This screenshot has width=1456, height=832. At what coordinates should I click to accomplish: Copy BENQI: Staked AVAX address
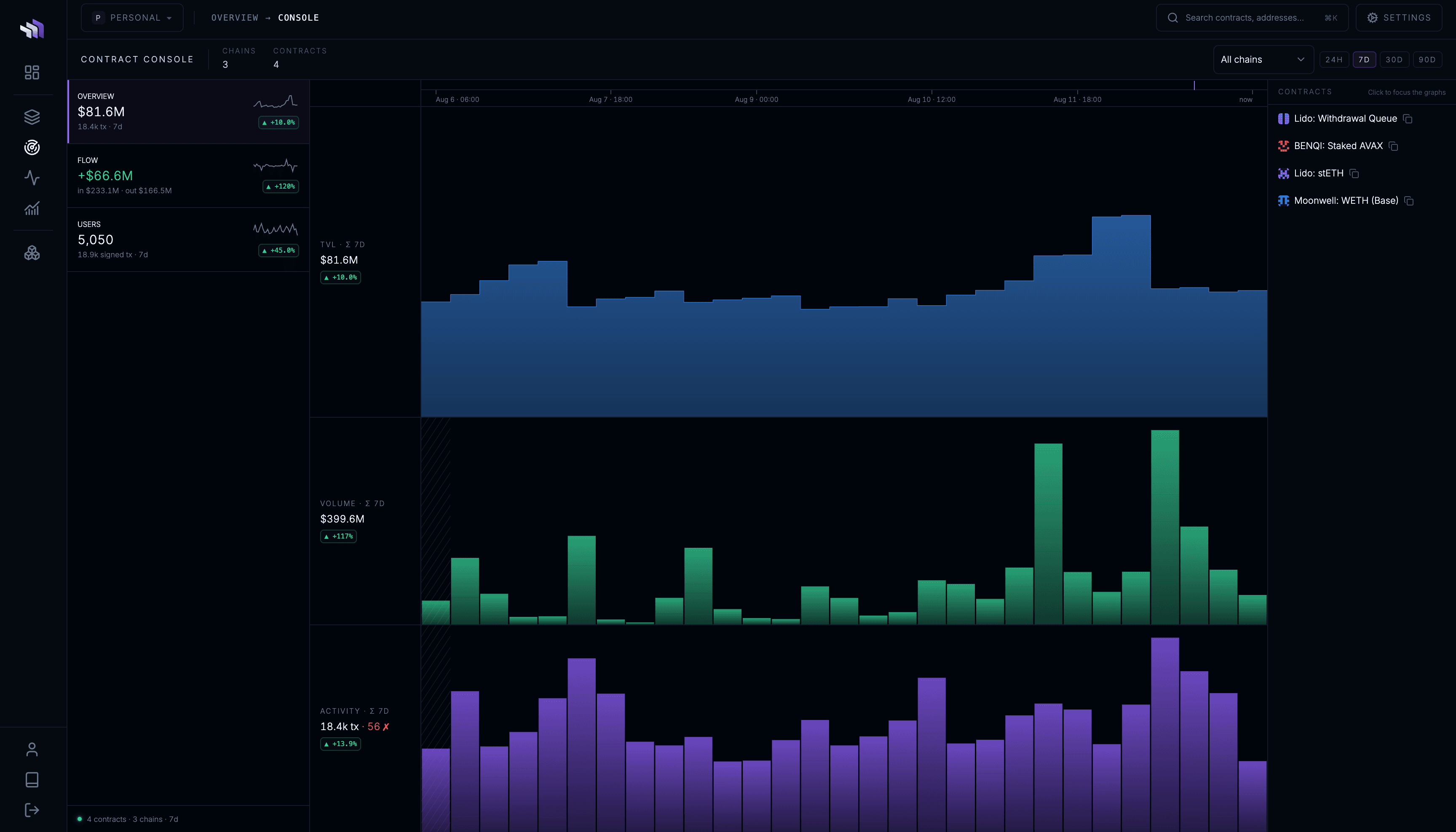coord(1394,146)
